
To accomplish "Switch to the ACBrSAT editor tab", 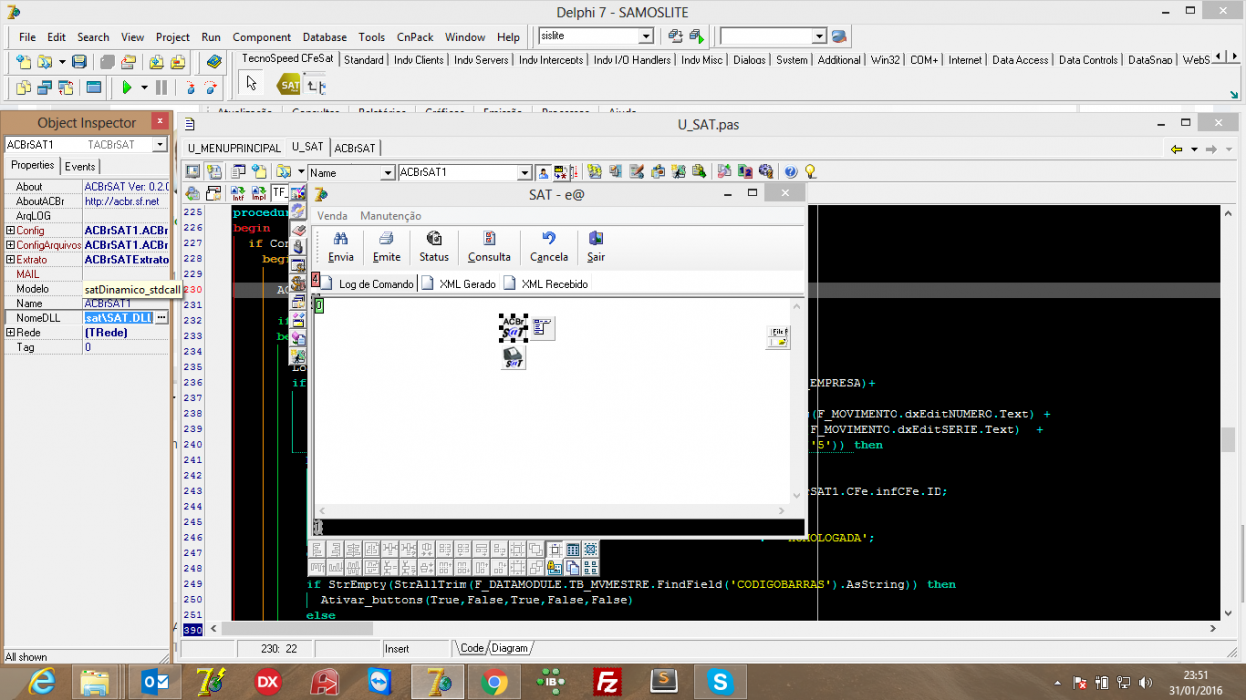I will coord(355,148).
